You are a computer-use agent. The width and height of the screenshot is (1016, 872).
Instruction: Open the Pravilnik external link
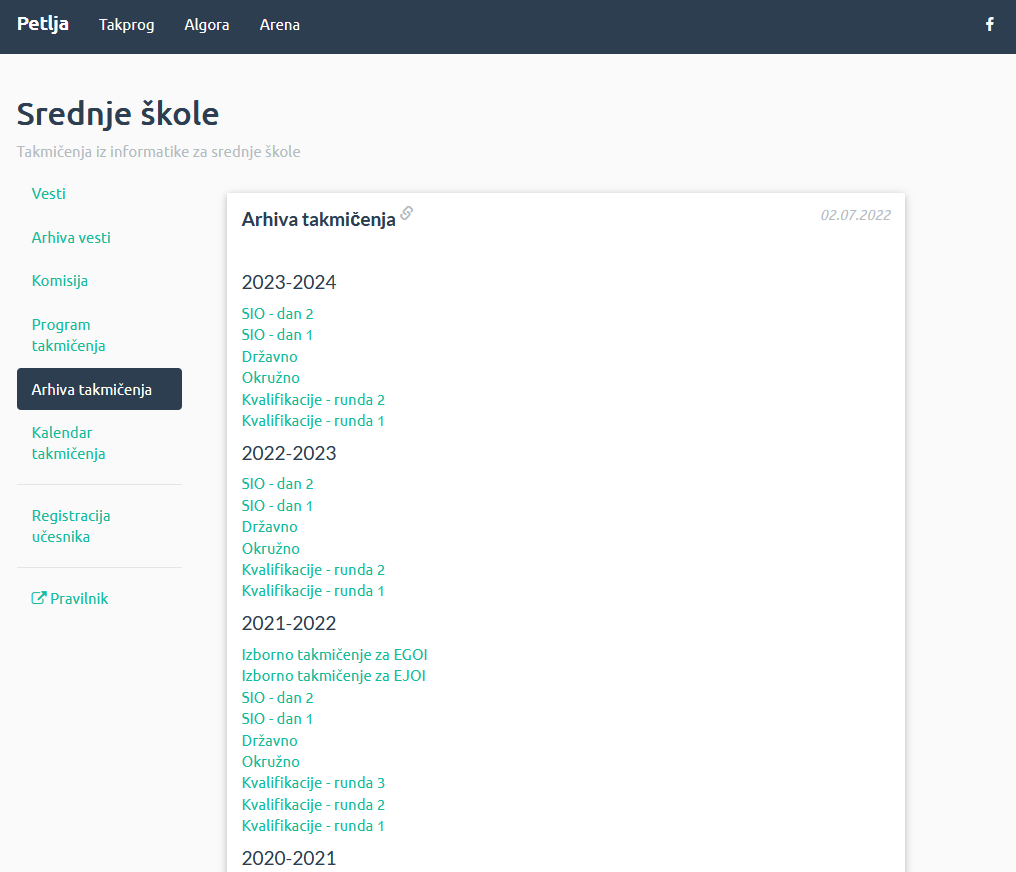click(70, 599)
